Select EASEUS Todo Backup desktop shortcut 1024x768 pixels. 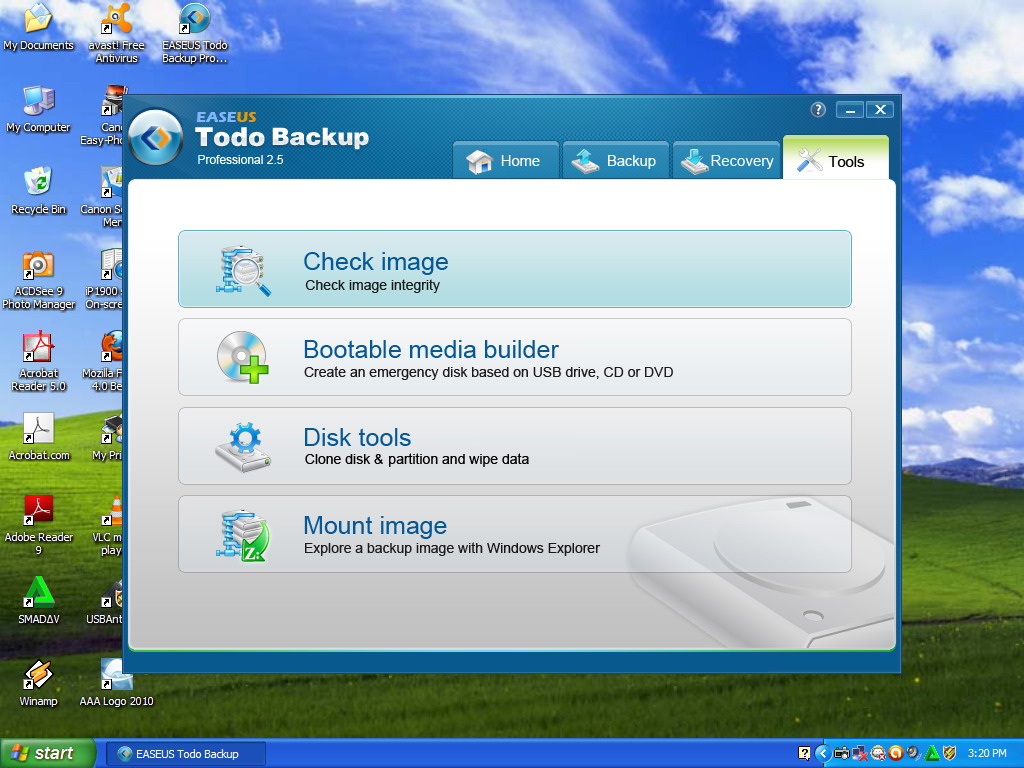pos(195,33)
